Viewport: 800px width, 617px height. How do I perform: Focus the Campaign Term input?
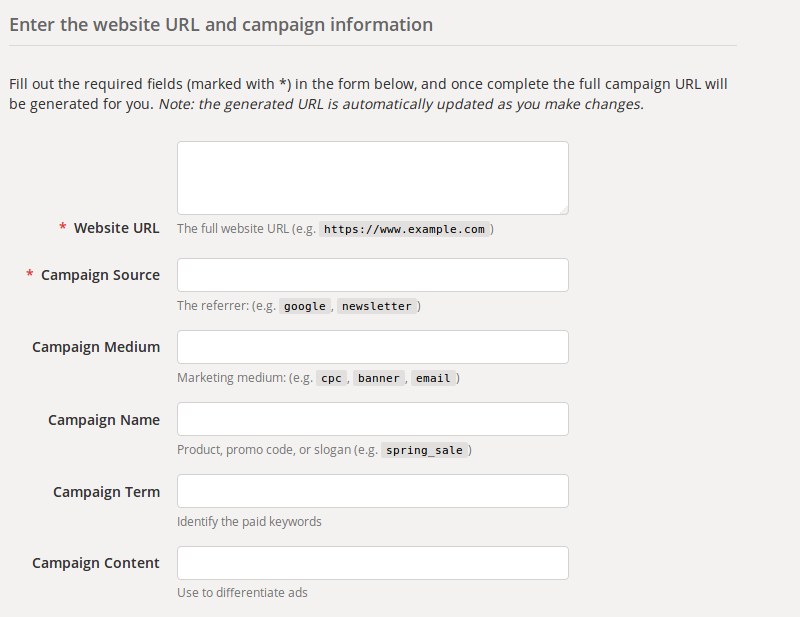tap(372, 491)
